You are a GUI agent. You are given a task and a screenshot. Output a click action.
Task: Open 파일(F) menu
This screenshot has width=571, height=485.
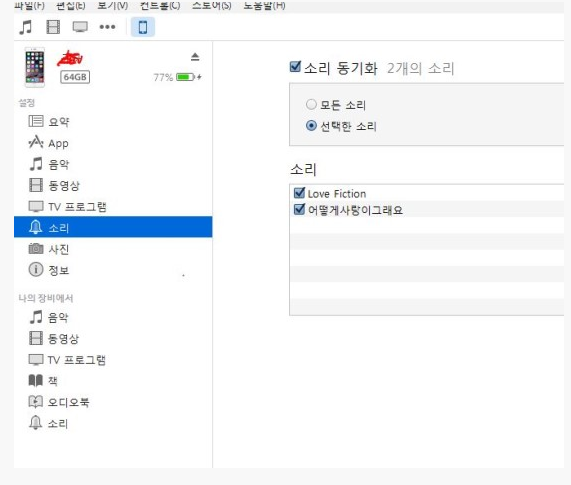(x=29, y=5)
